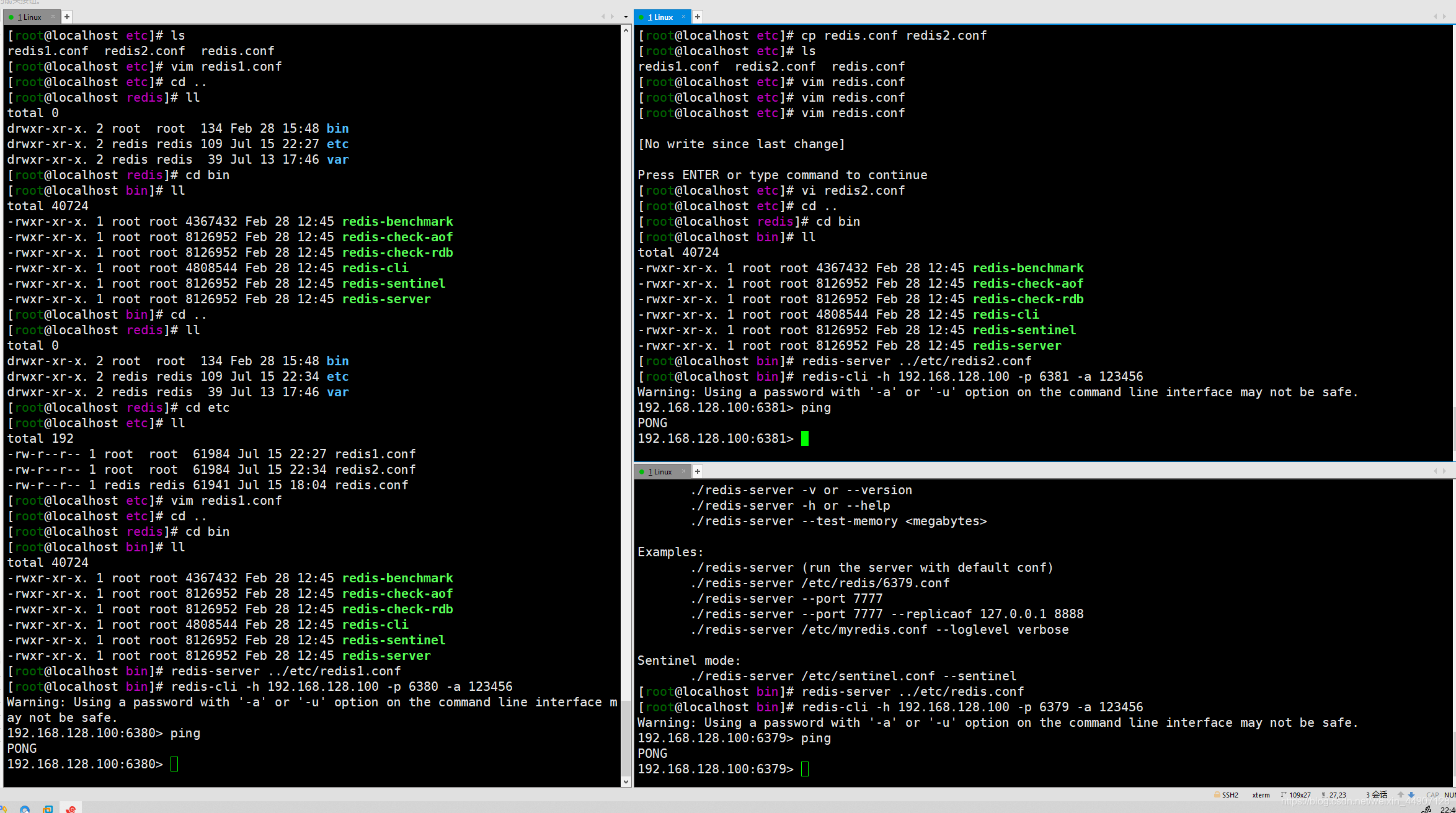
Task: Click the xterm terminal type in the status bar
Action: (x=1261, y=795)
